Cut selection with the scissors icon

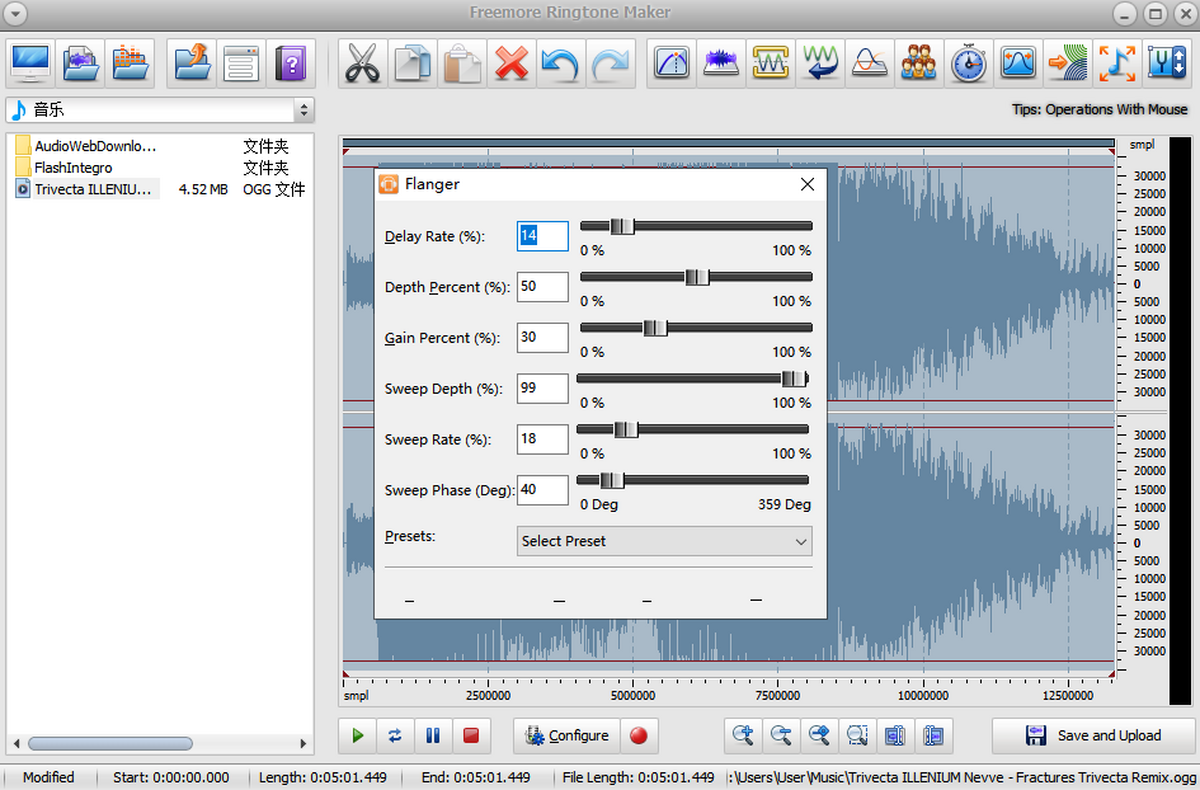pos(362,63)
